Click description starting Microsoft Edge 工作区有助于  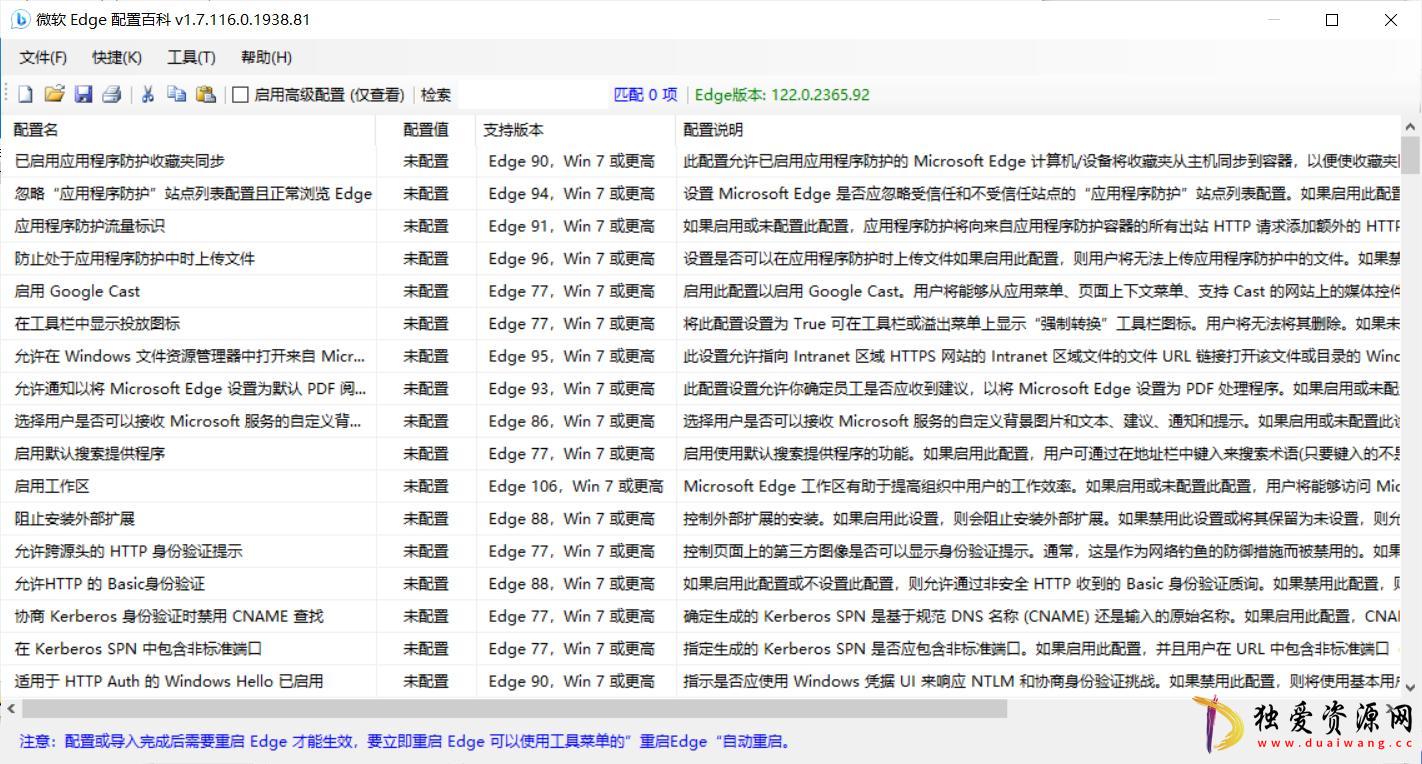tap(1041, 486)
